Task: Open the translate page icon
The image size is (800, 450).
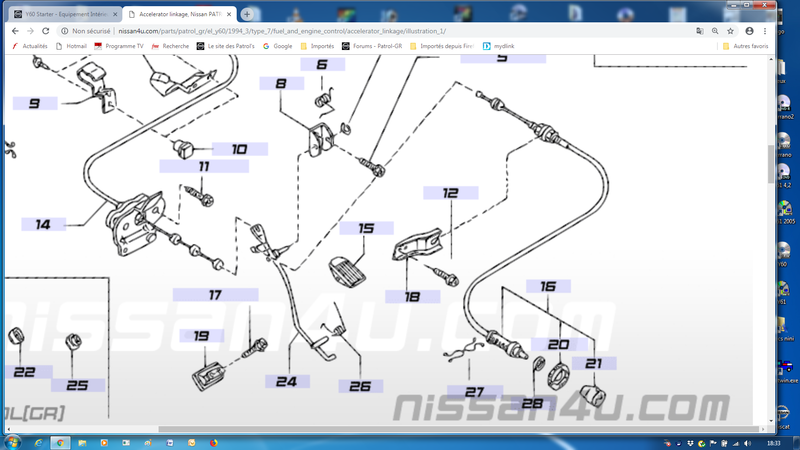Action: 699,31
